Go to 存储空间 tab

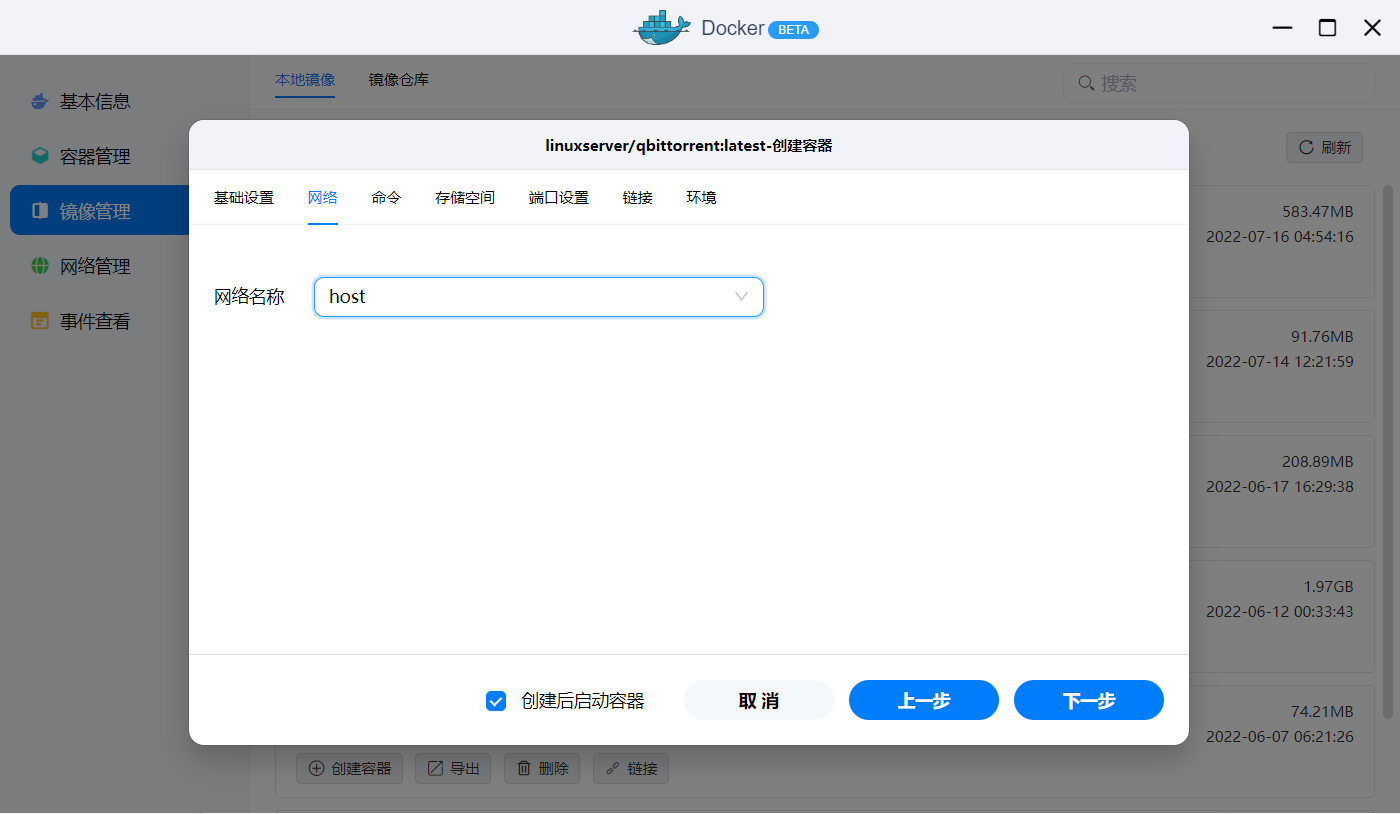[x=465, y=198]
